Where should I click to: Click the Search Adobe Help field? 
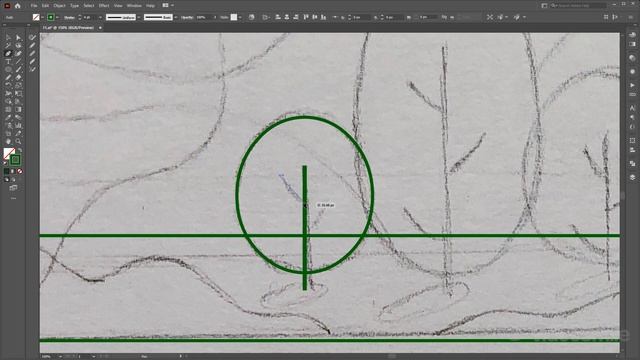579,6
